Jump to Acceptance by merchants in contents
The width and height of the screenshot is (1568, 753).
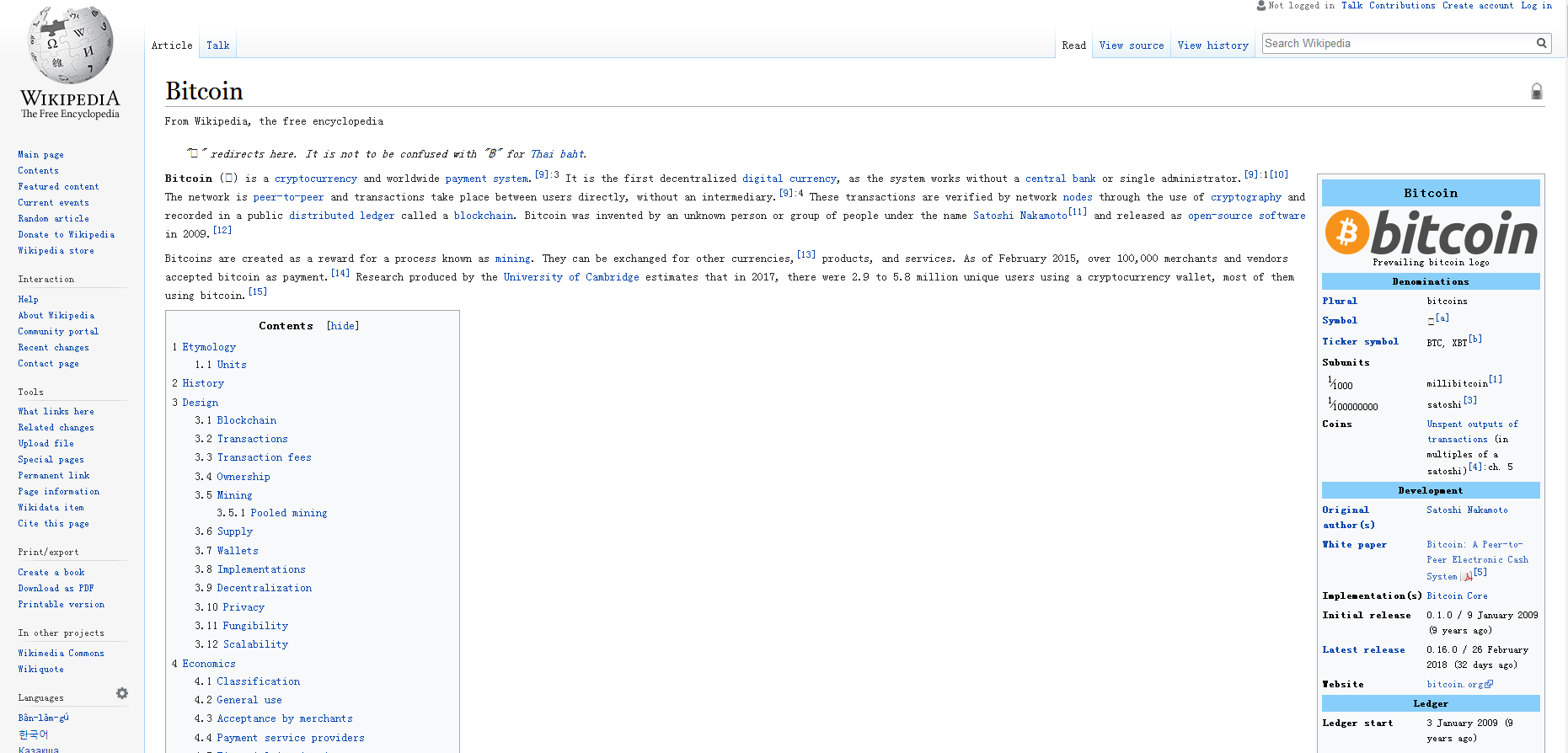285,718
